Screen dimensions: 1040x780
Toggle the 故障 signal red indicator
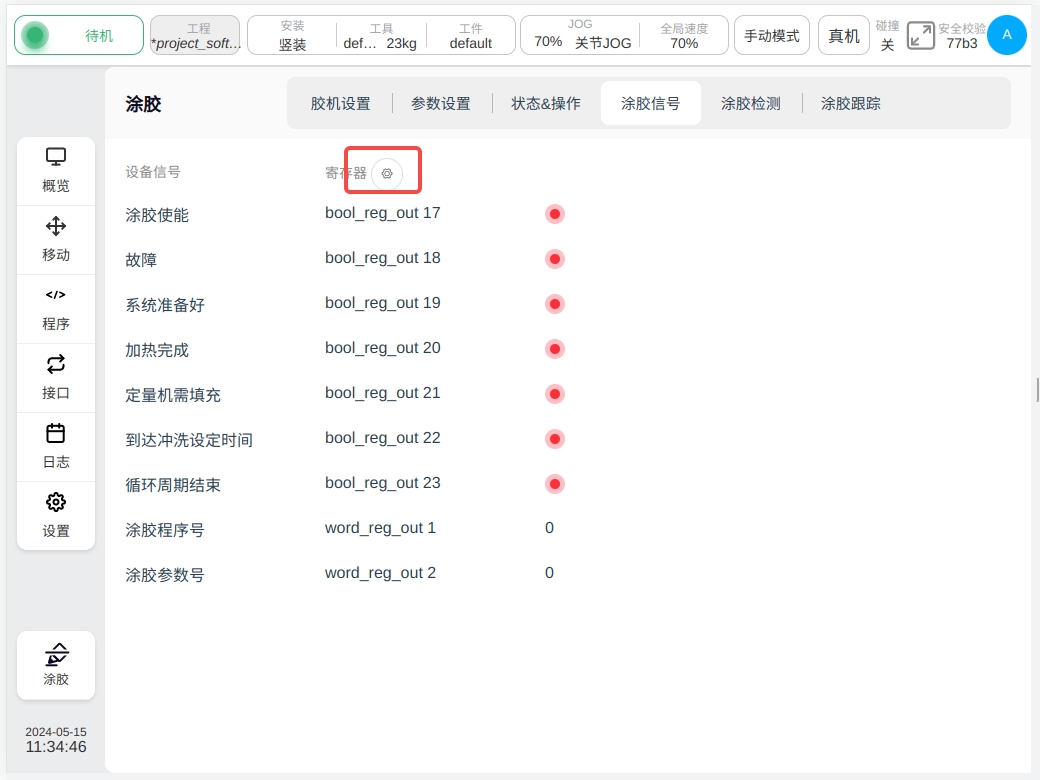555,259
